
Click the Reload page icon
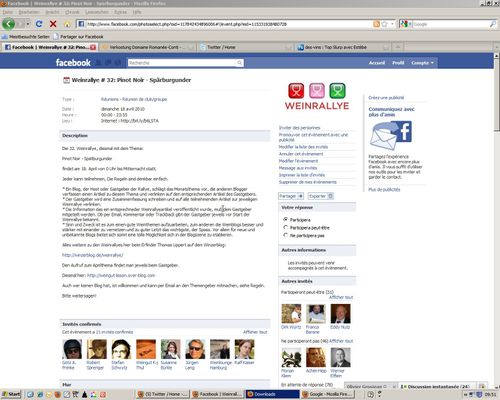[39, 24]
